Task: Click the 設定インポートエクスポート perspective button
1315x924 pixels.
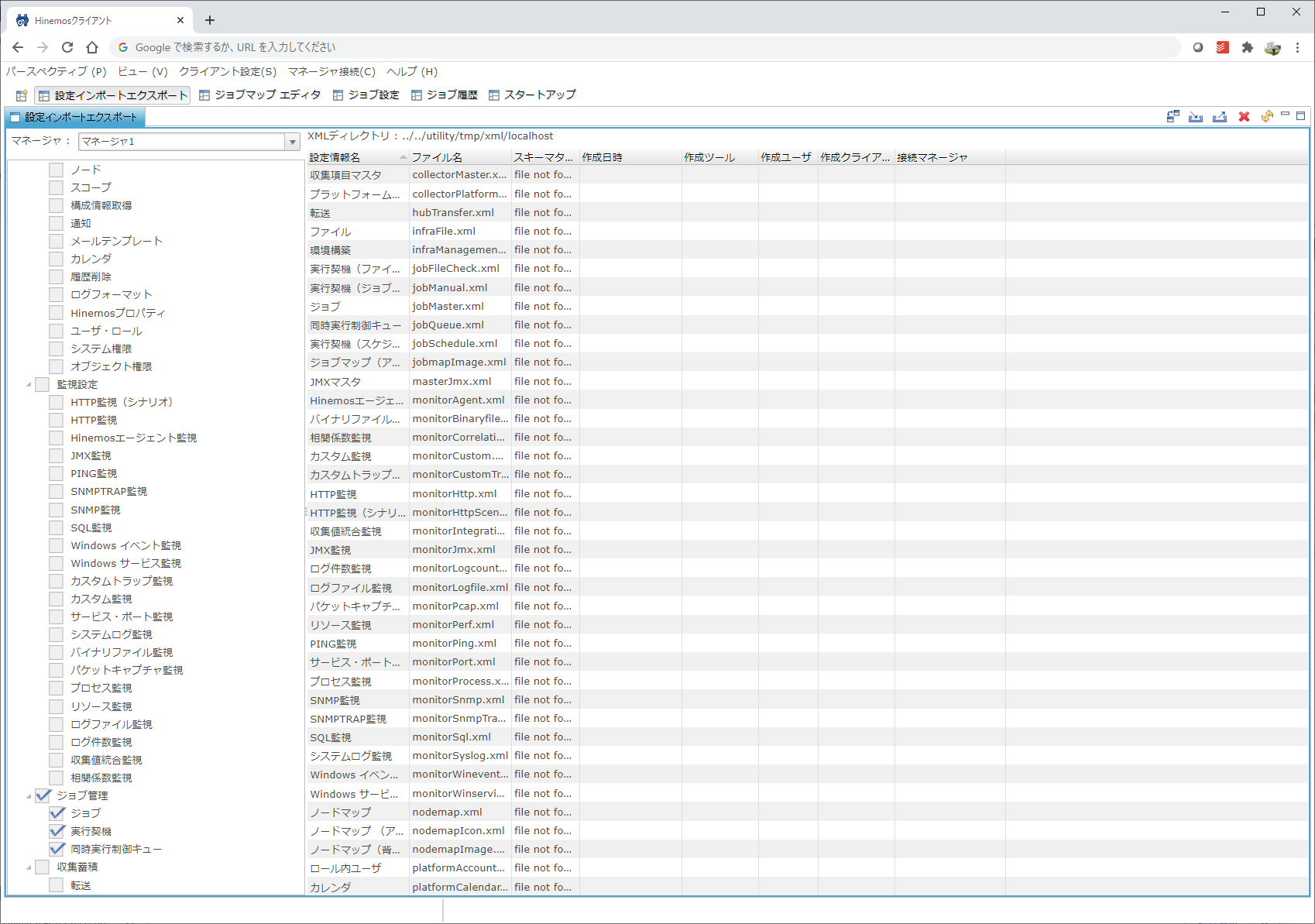Action: point(112,95)
